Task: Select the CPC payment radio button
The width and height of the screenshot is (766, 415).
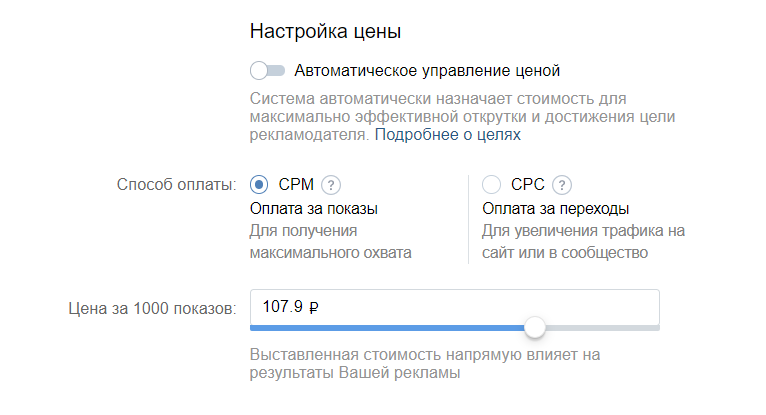Action: click(491, 185)
